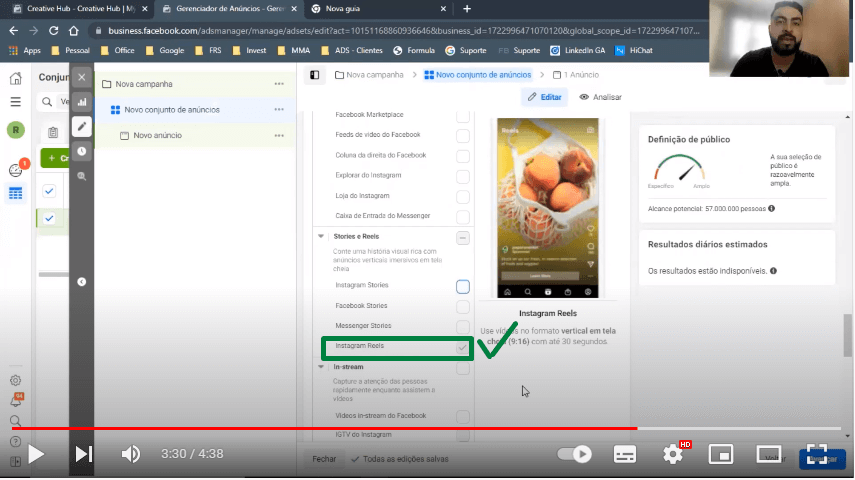Image resolution: width=855 pixels, height=480 pixels.
Task: Open browser home page
Action: coord(74,31)
